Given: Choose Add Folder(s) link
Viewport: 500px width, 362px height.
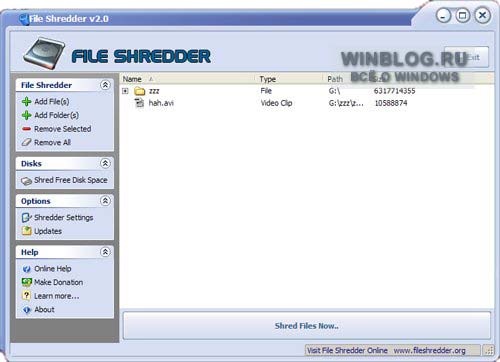Looking at the screenshot, I should (57, 115).
